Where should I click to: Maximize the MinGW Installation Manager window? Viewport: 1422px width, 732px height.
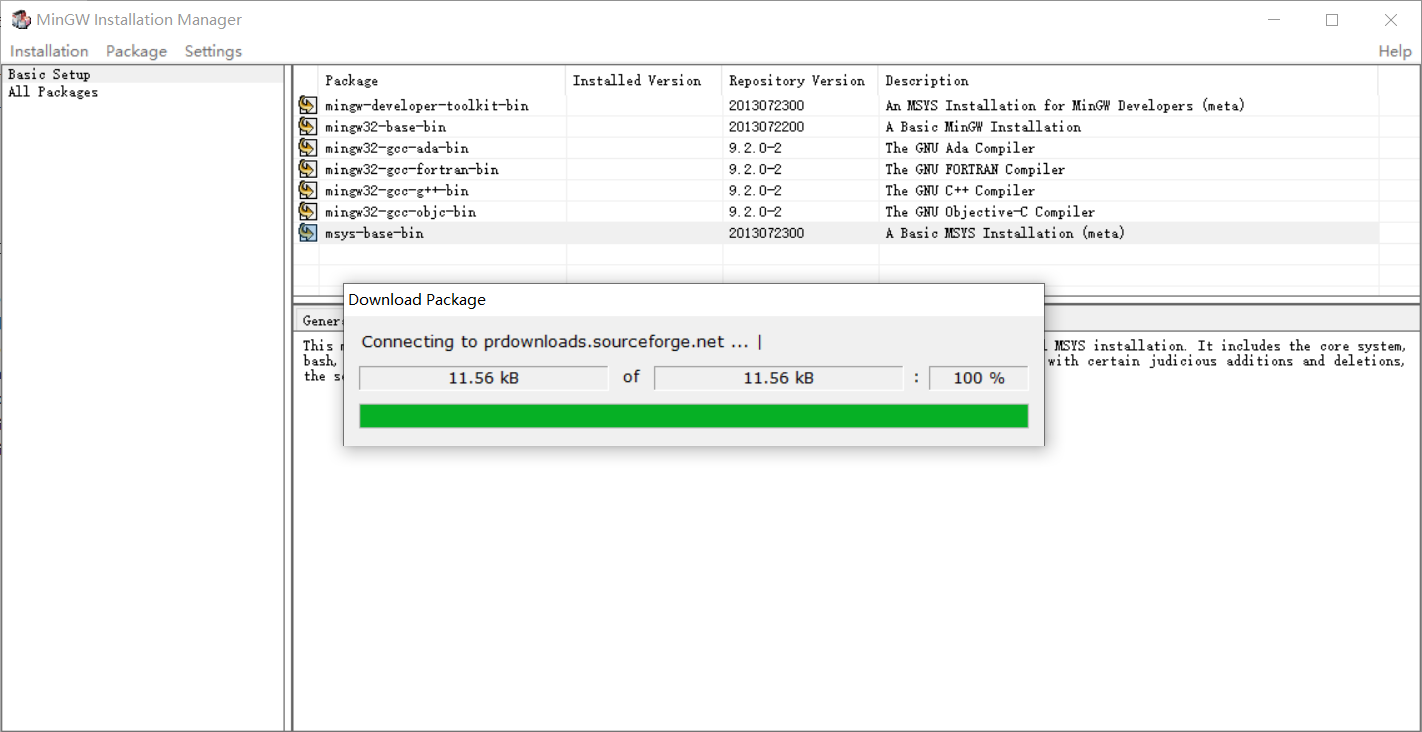(1332, 19)
